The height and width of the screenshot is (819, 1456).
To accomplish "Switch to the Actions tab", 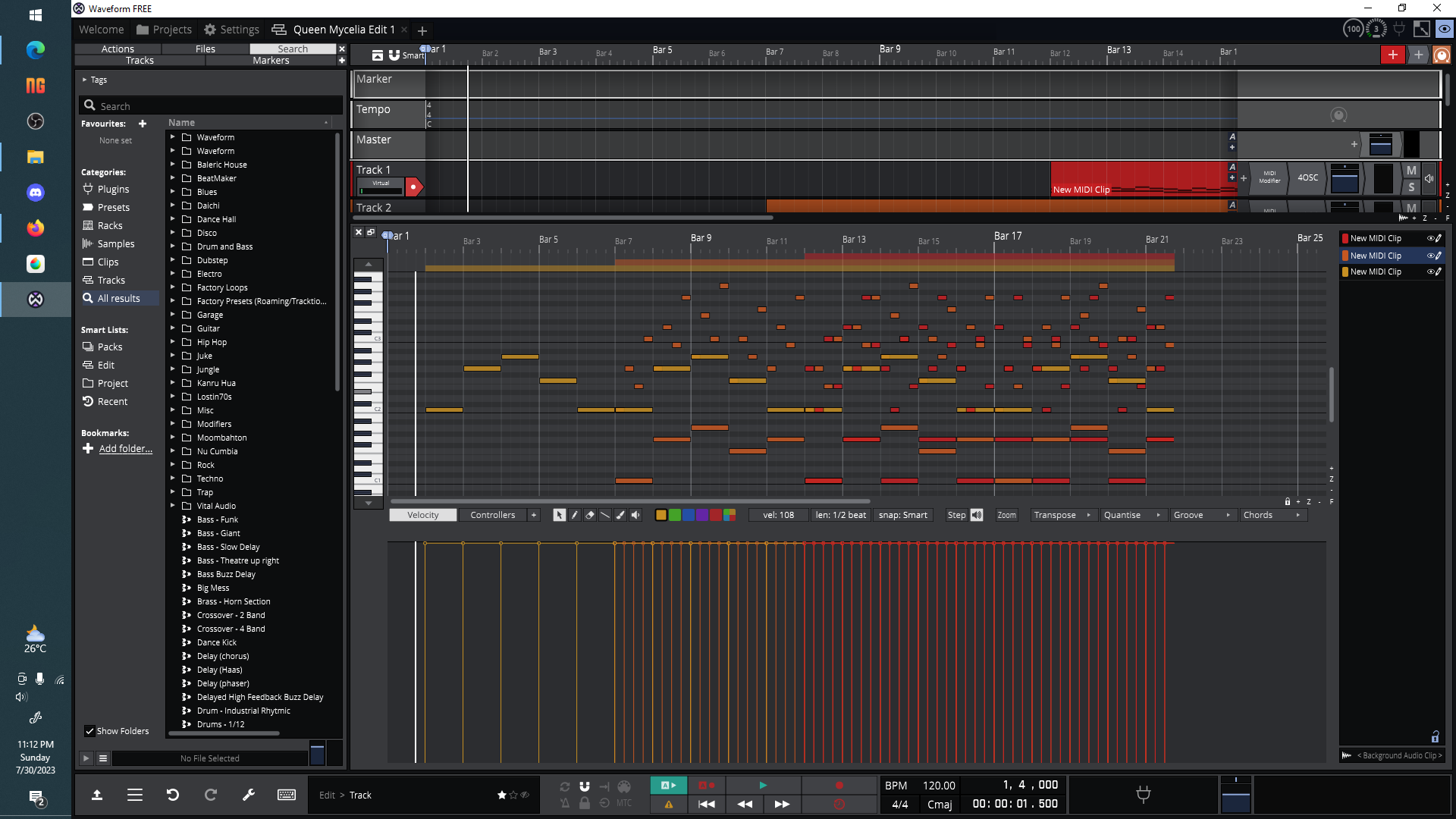I will coord(118,49).
